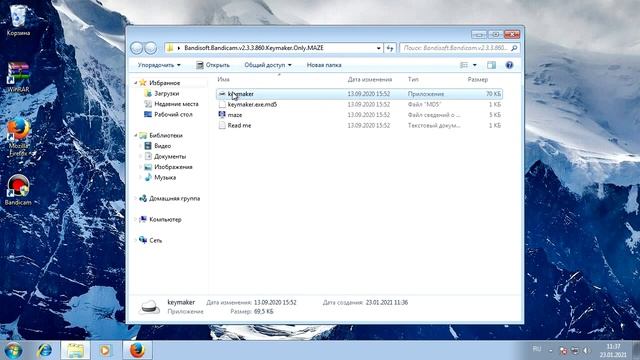Image resolution: width=640 pixels, height=360 pixels.
Task: Launch Mozilla Firefox from the desktop
Action: 18,137
